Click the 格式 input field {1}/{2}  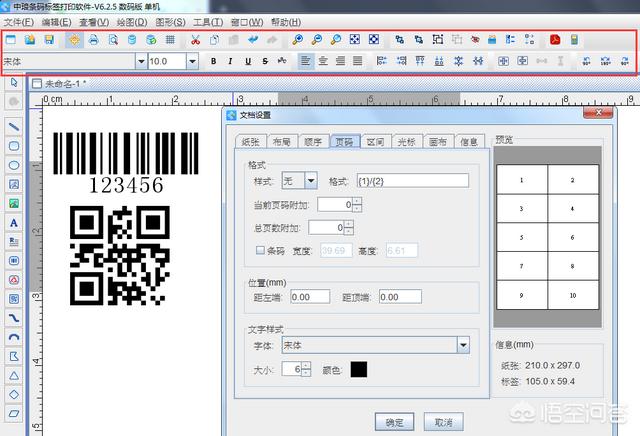[413, 181]
